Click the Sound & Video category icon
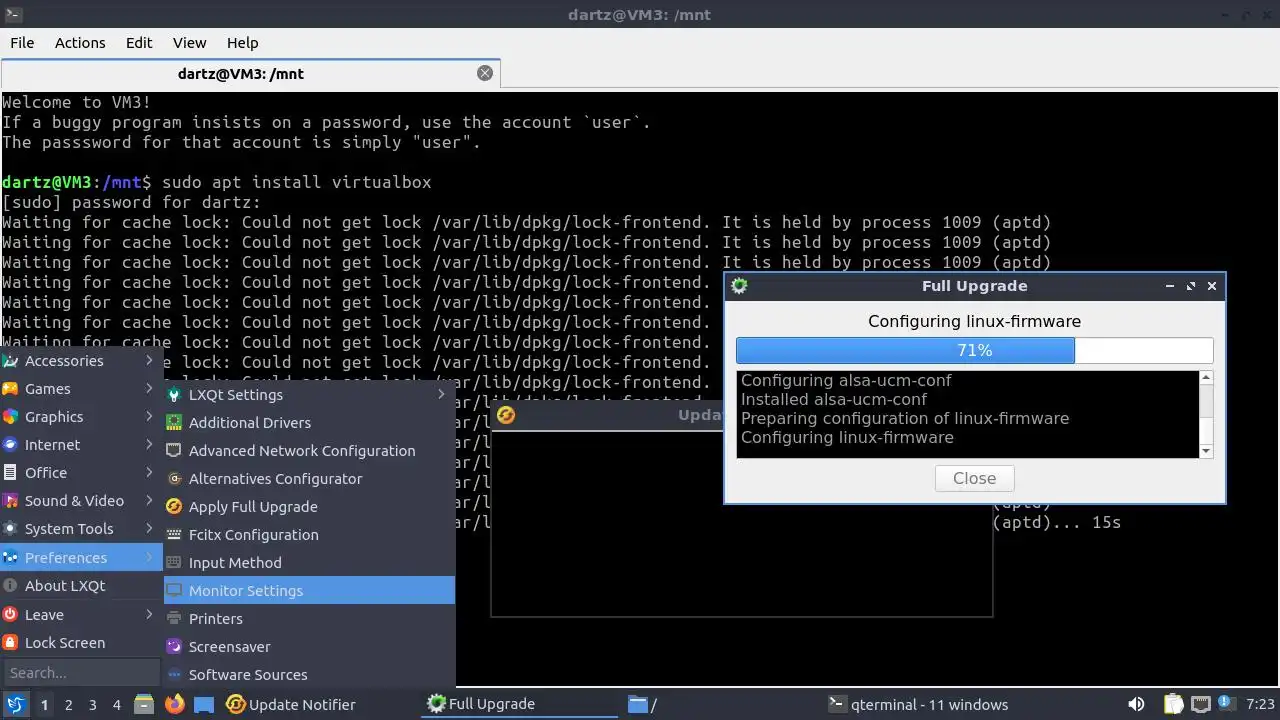This screenshot has height=720, width=1280. coord(10,501)
